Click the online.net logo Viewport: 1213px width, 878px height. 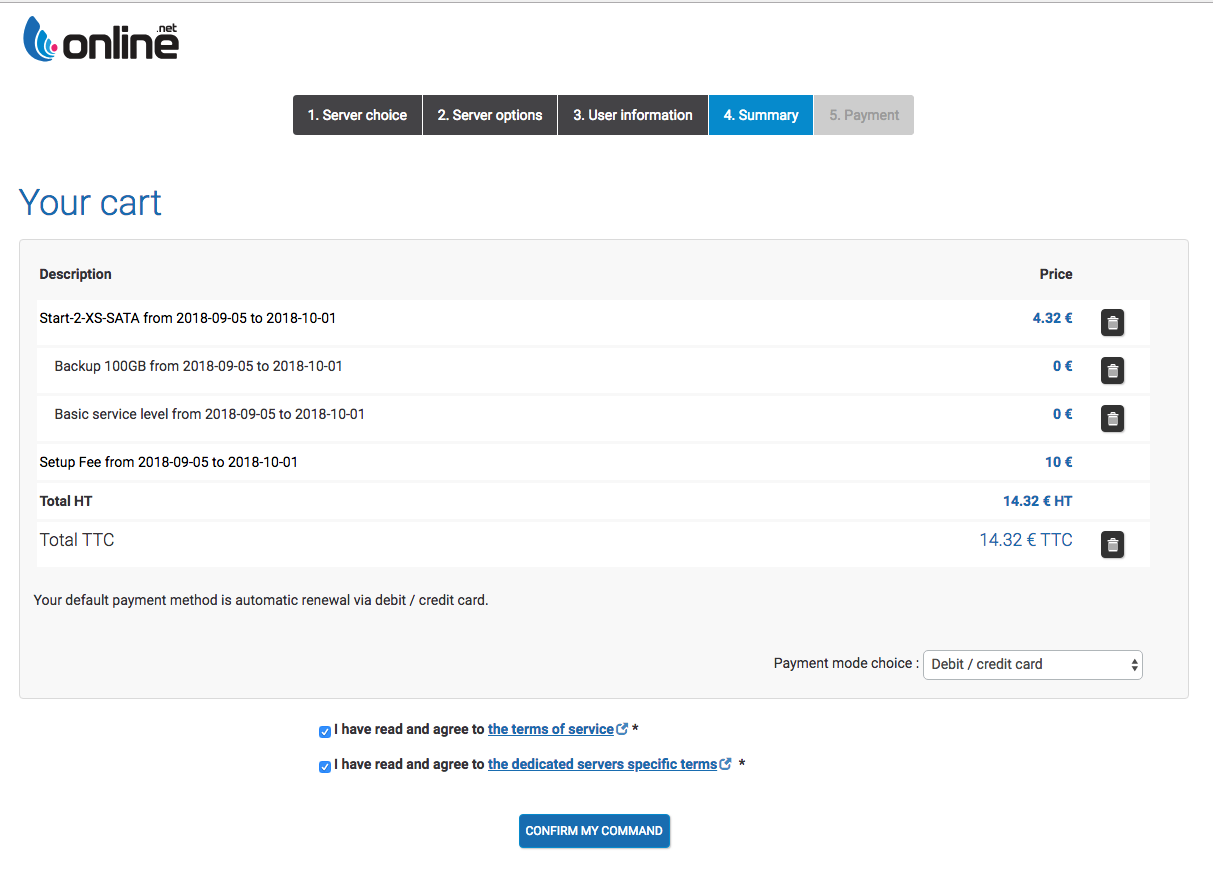point(101,41)
